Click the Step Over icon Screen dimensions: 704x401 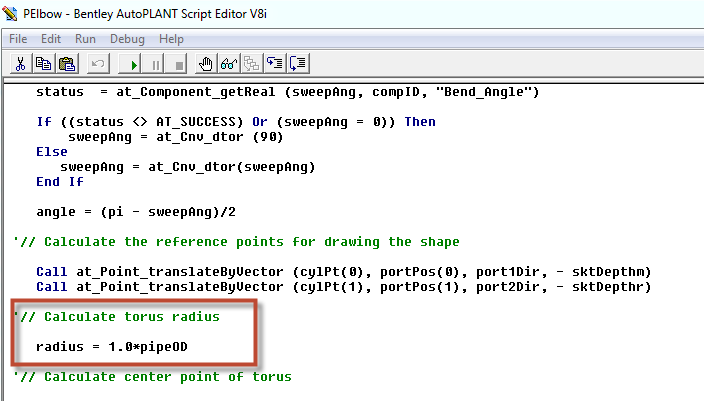point(298,64)
